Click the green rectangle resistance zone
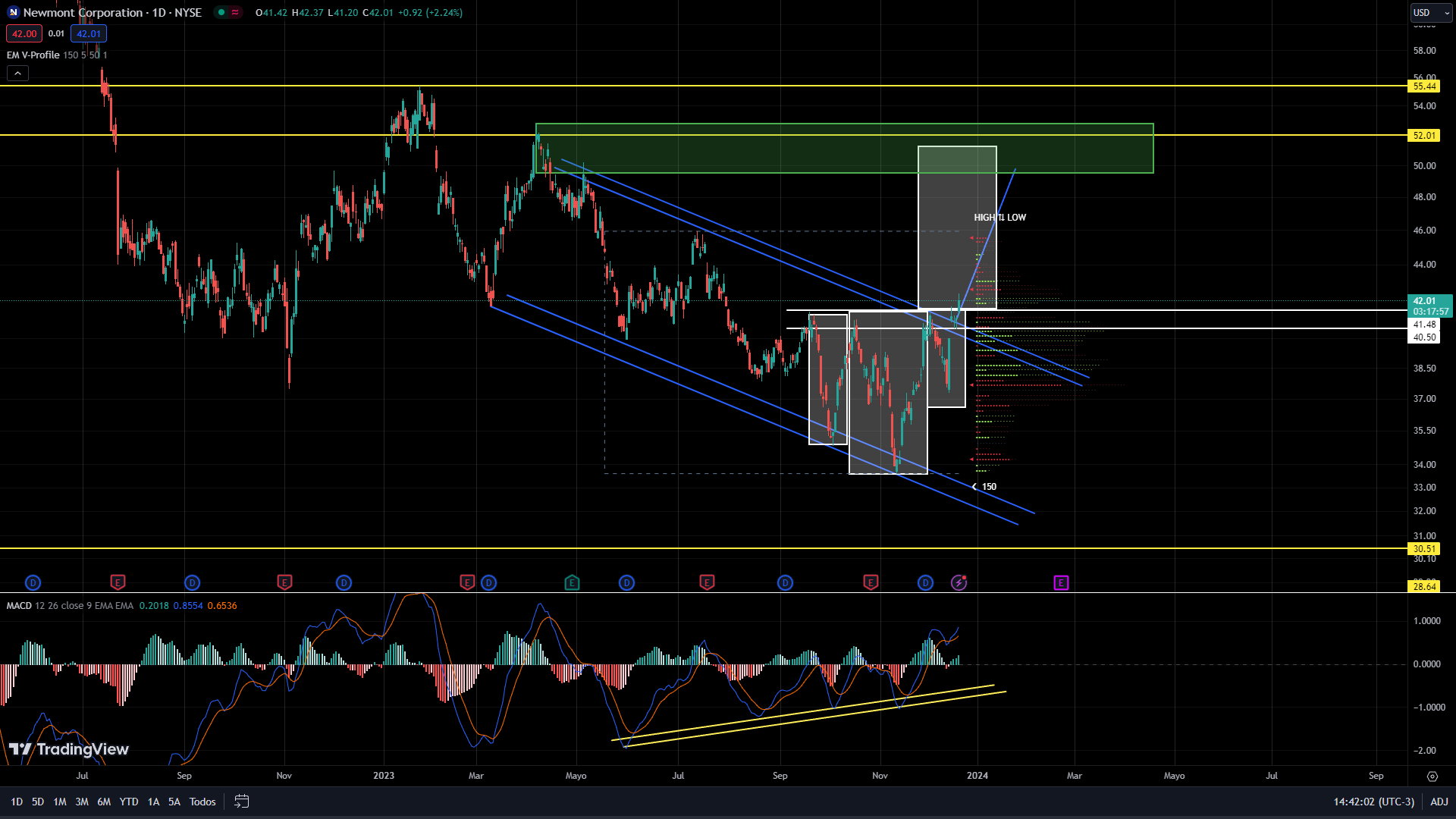This screenshot has width=1456, height=819. (844, 149)
